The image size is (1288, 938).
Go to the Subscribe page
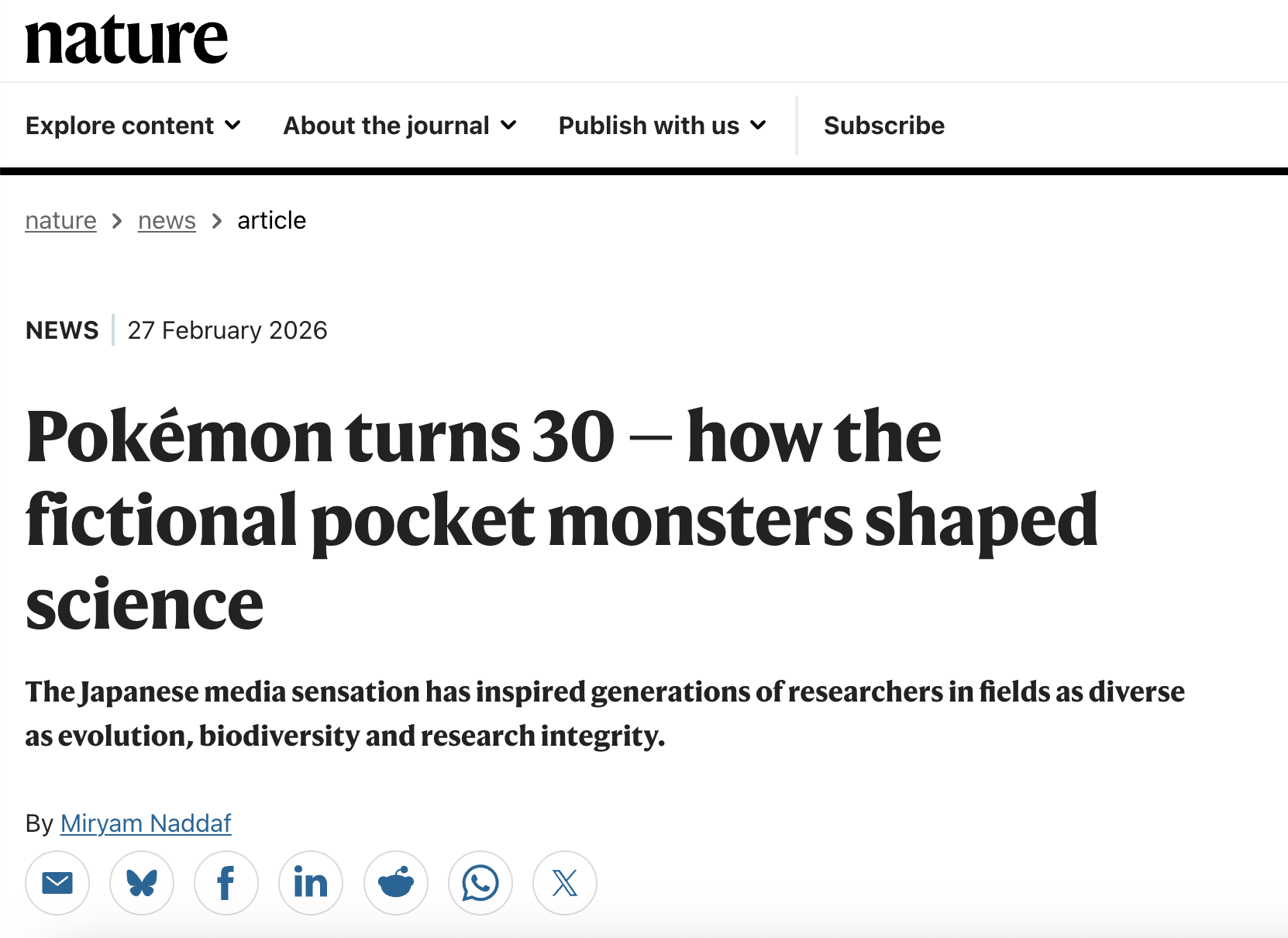[884, 126]
